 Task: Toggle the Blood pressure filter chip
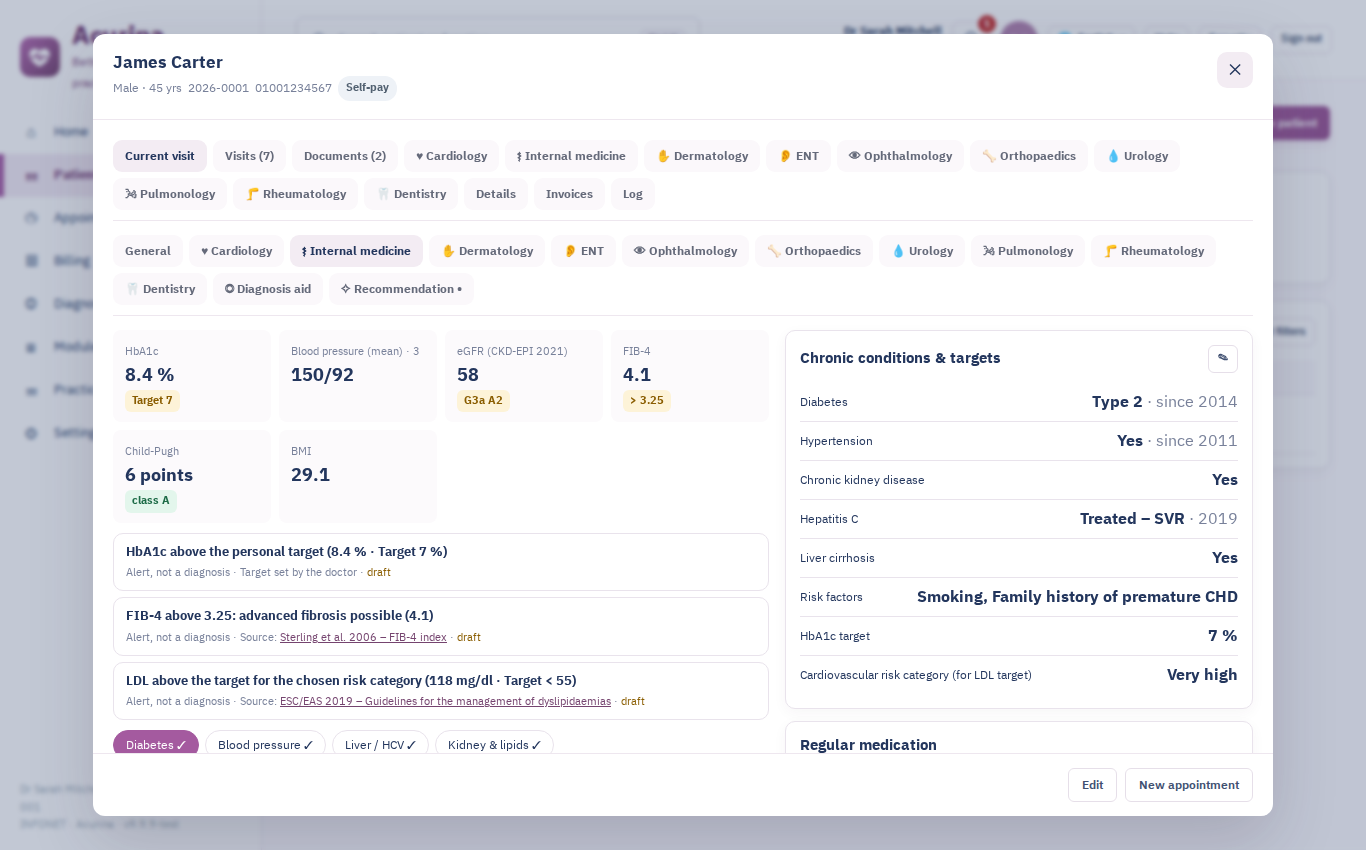point(265,745)
